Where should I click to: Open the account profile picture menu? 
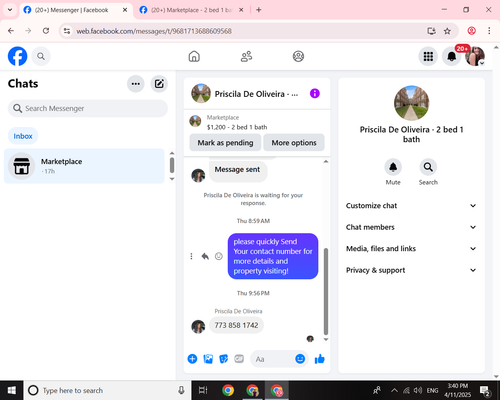click(475, 56)
